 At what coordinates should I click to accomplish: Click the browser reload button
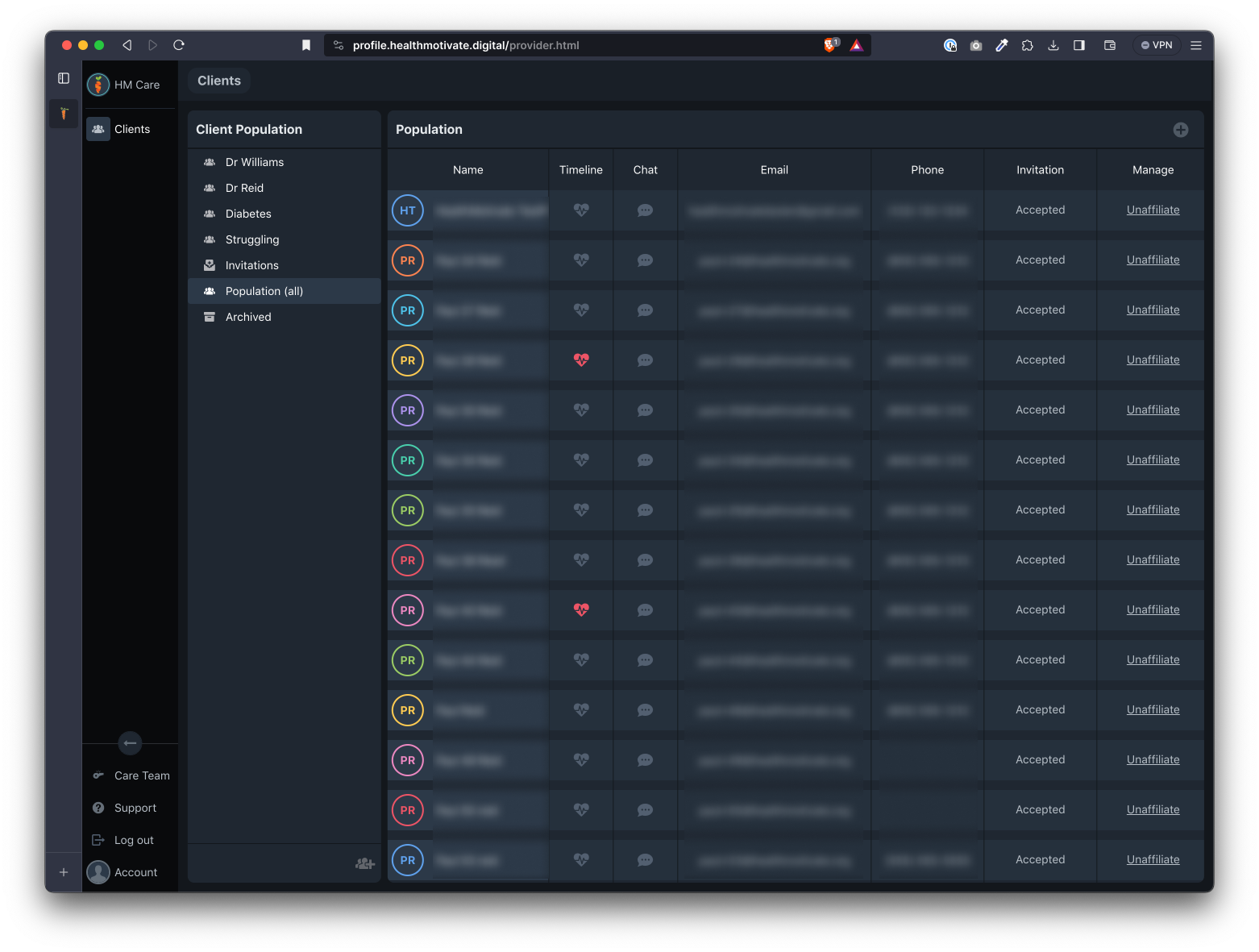tap(179, 45)
